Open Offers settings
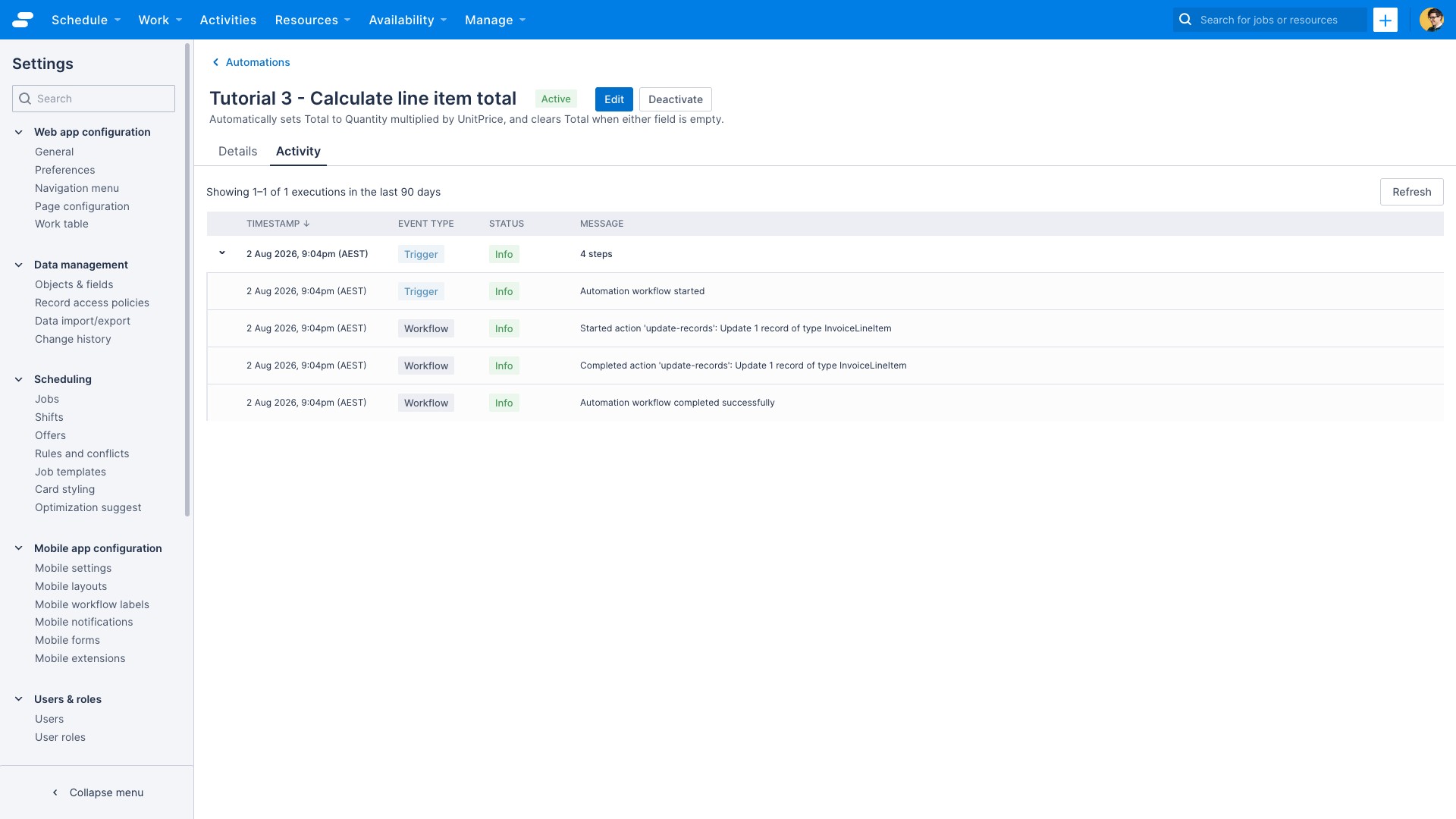Viewport: 1456px width, 819px height. (50, 435)
